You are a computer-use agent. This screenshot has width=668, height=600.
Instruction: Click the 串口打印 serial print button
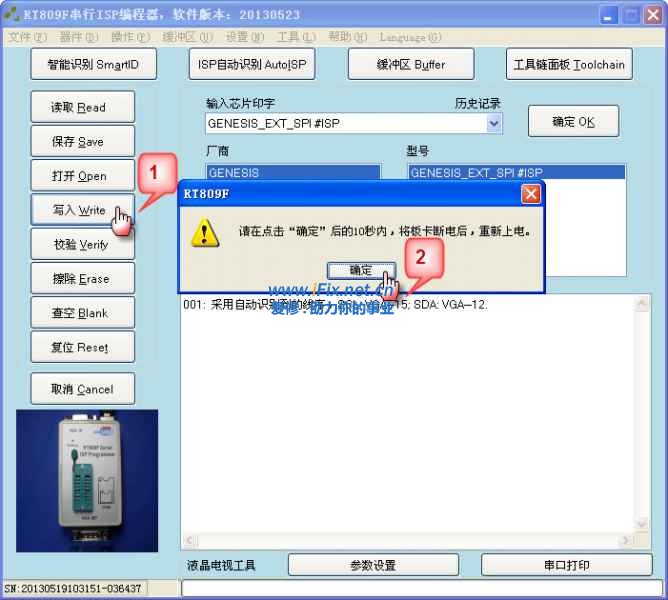pyautogui.click(x=567, y=565)
